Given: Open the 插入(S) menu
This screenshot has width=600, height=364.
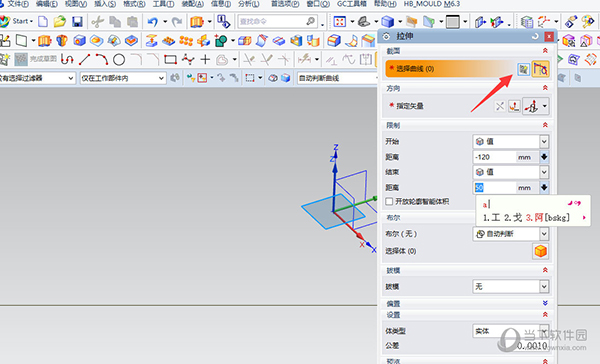Looking at the screenshot, I should (105, 4).
